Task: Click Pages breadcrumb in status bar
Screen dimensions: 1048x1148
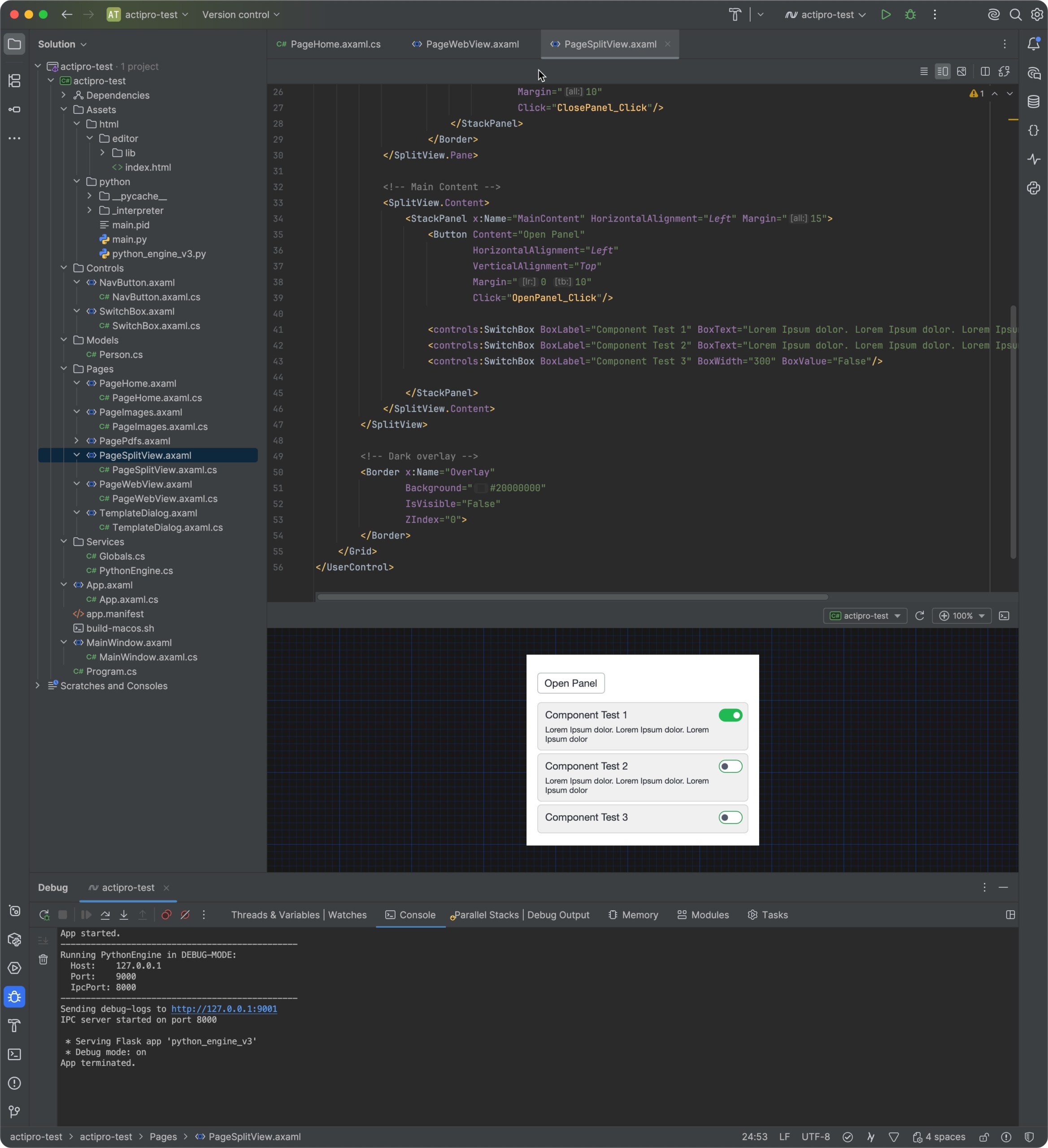Action: [163, 1137]
